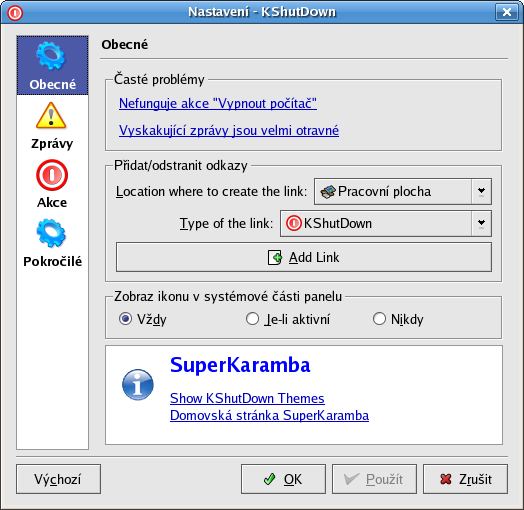Click the KShutDown link type combo box
The width and height of the screenshot is (524, 510).
386,223
